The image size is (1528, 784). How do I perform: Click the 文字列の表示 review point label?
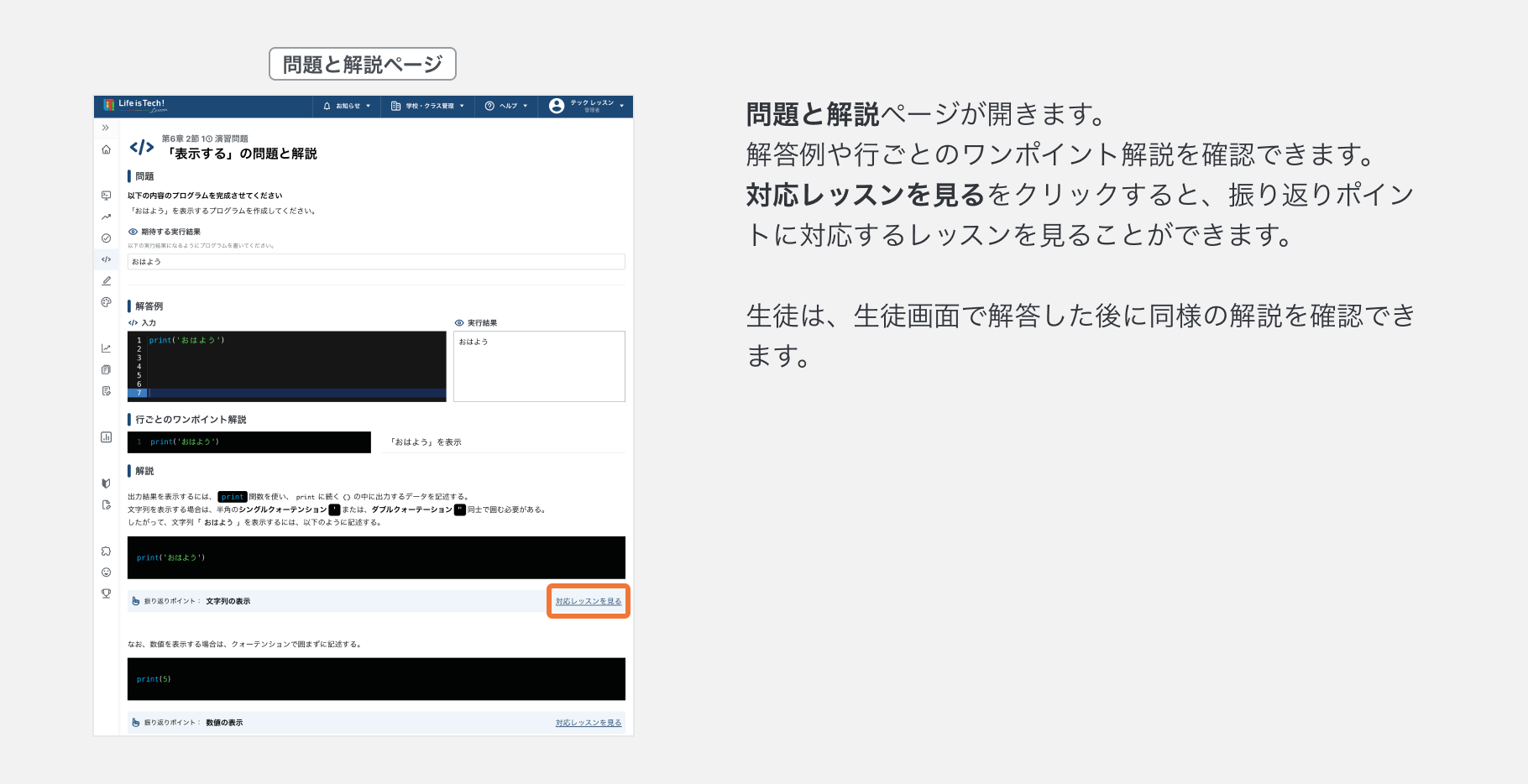[228, 601]
